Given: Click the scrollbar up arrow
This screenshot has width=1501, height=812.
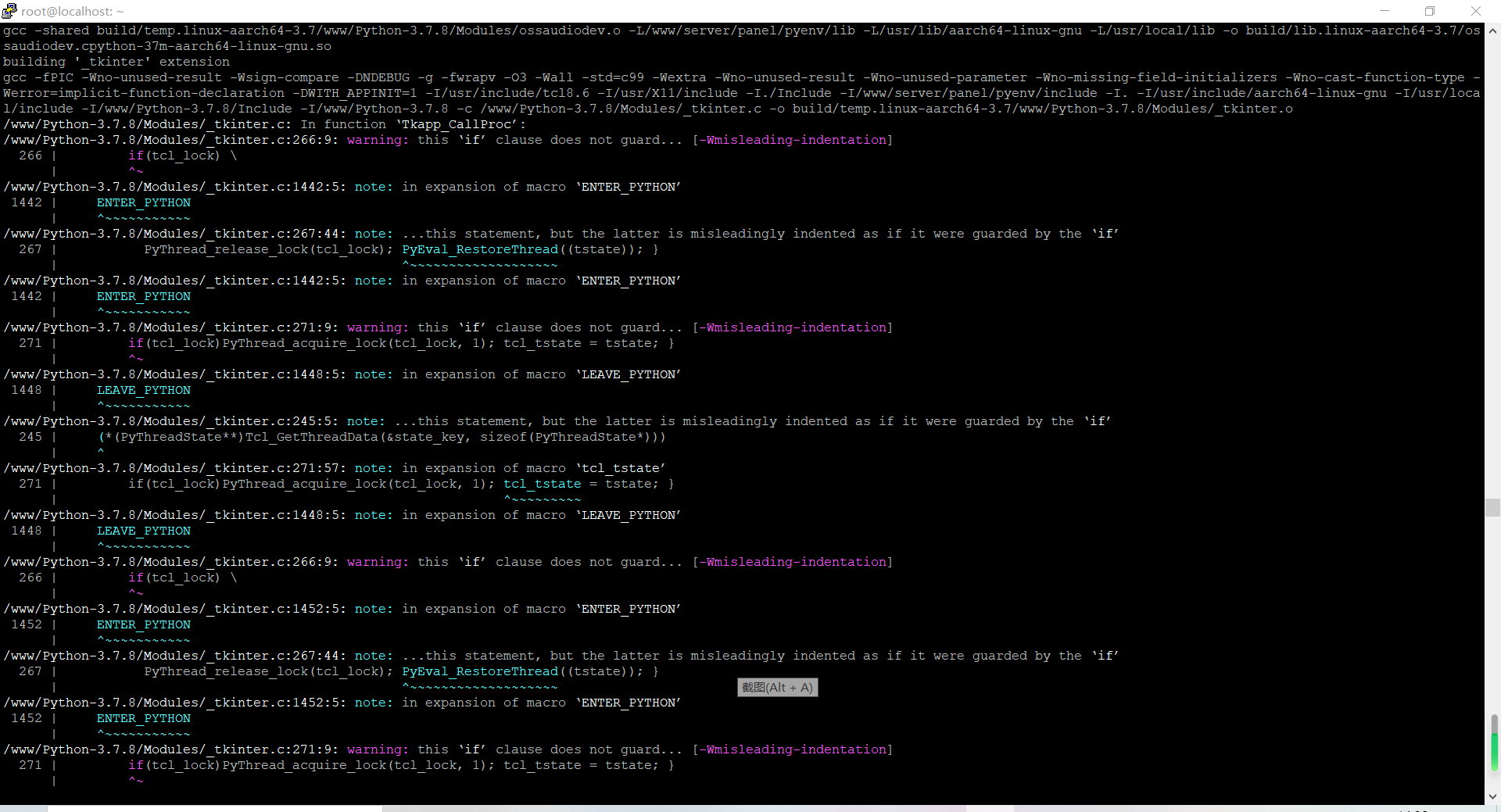Looking at the screenshot, I should [1492, 31].
